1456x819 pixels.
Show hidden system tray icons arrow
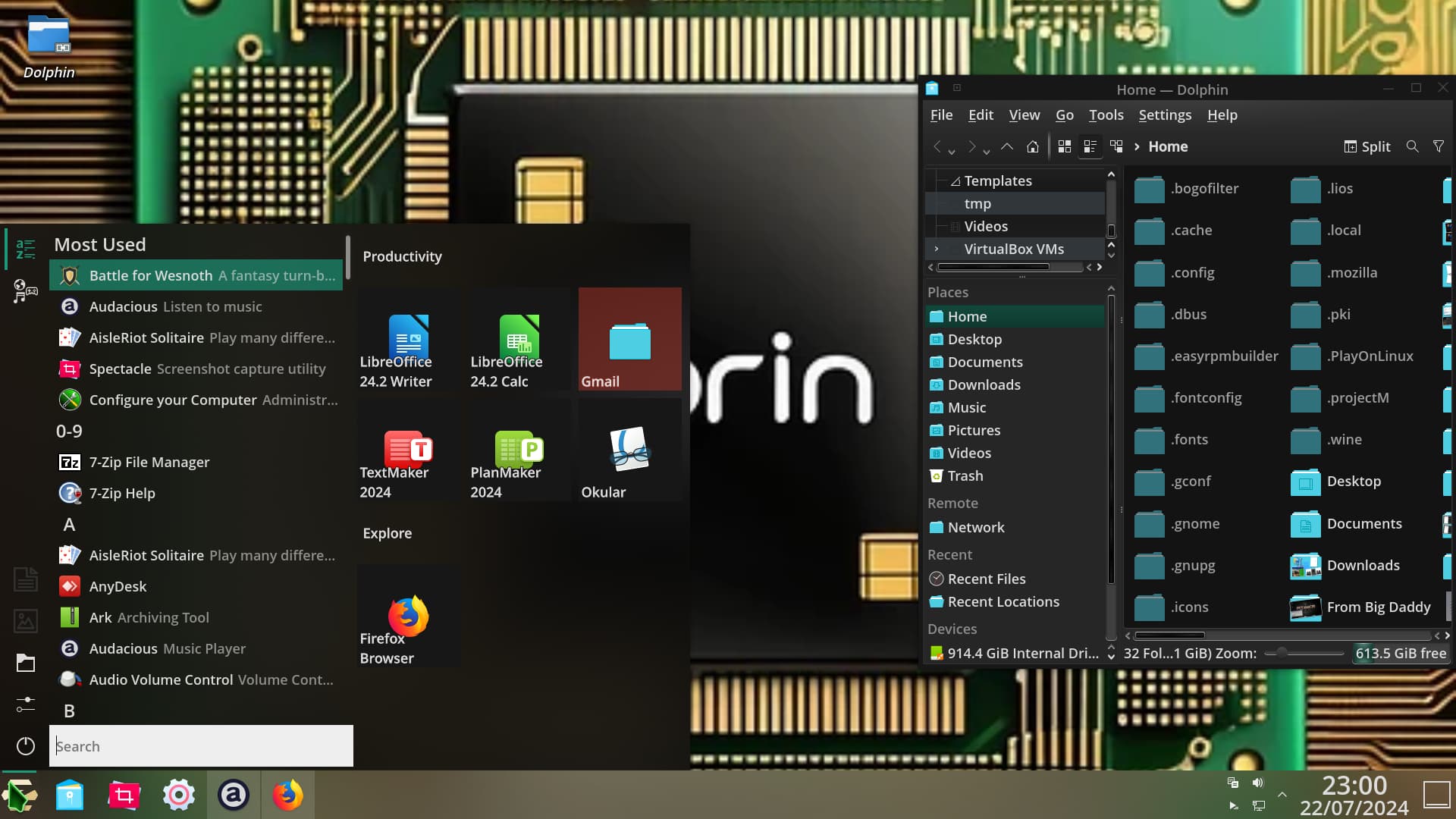tap(1282, 795)
